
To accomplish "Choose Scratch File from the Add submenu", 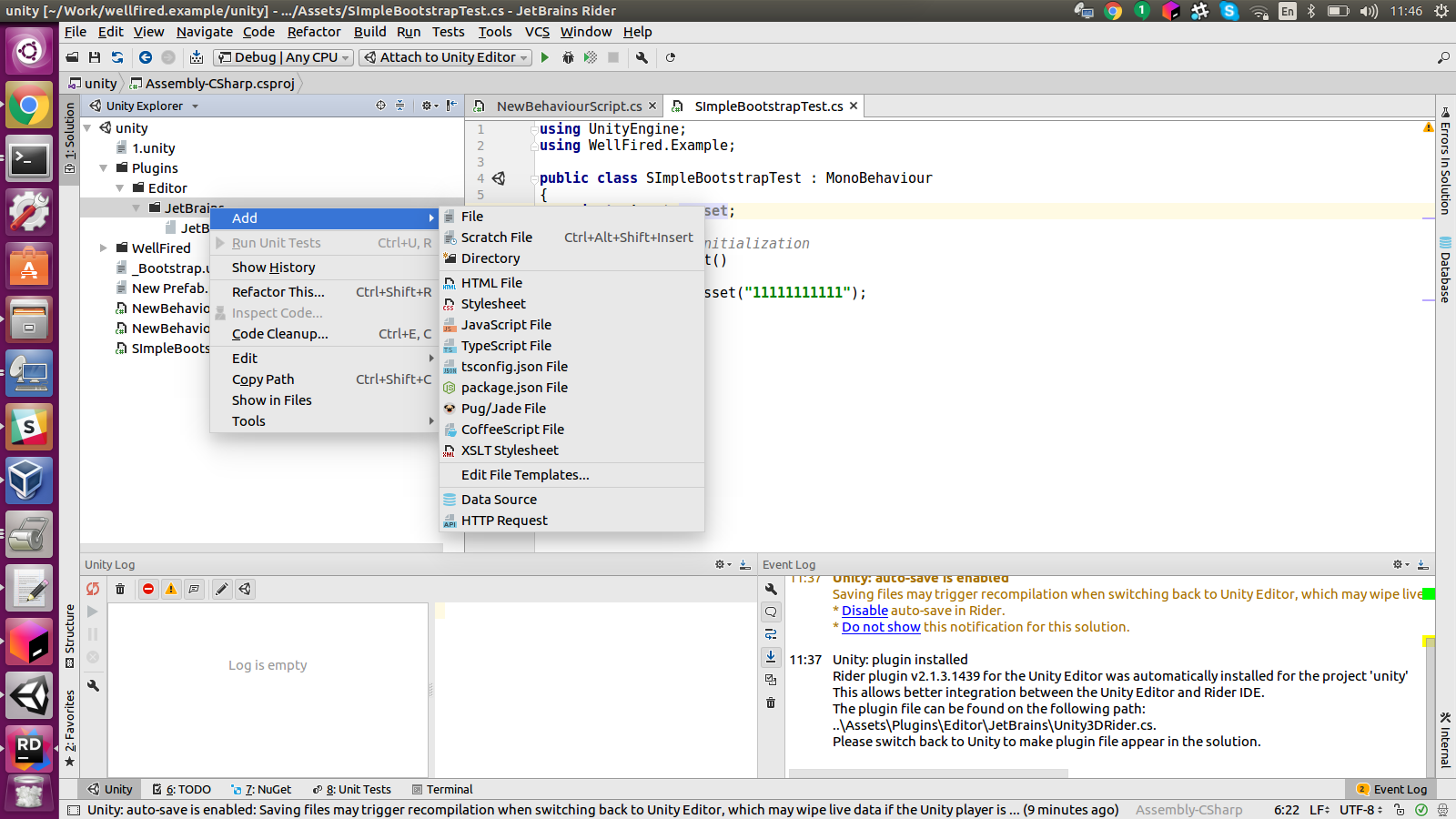I will point(571,238).
